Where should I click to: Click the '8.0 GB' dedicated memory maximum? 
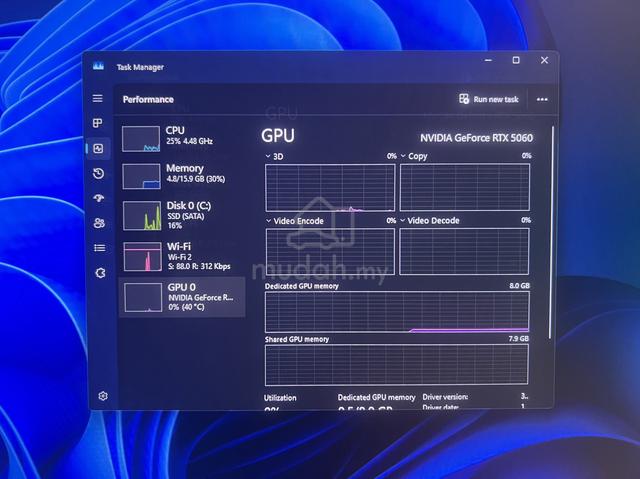tap(519, 286)
